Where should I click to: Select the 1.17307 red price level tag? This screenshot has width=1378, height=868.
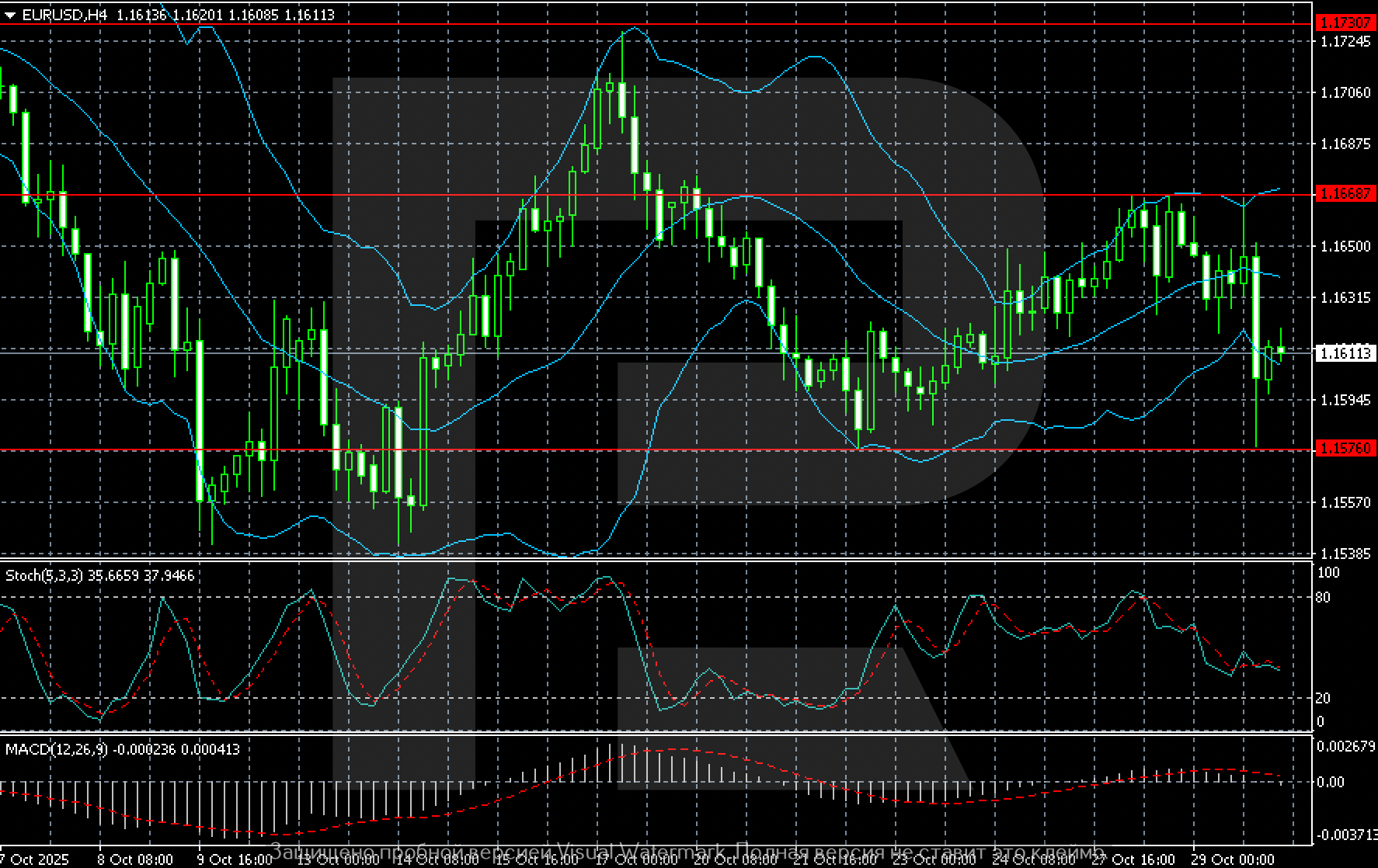tap(1345, 23)
